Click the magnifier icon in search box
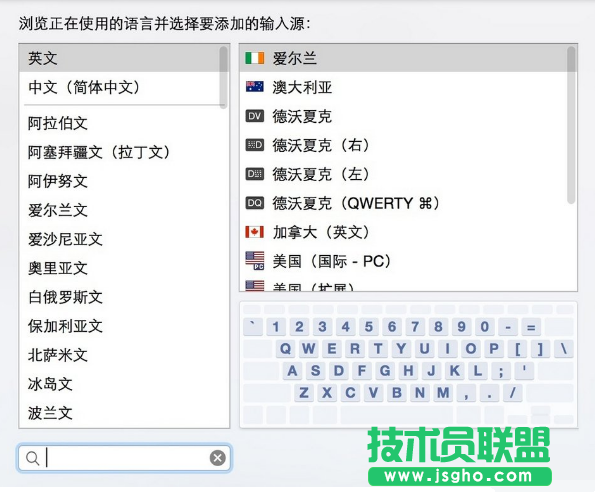Screen dimensions: 595x492 tap(33, 458)
